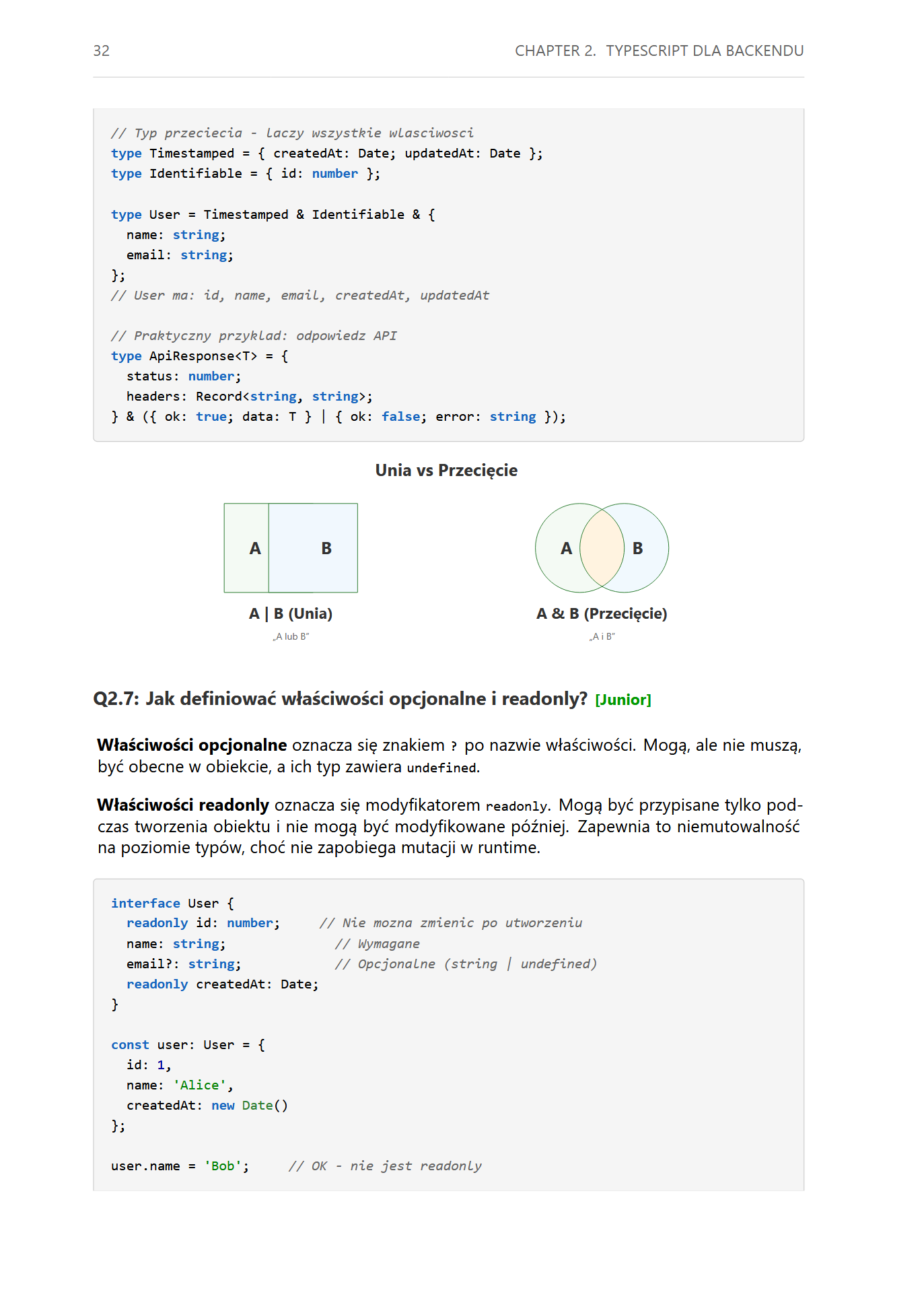The image size is (924, 1313).
Task: Click the "Unia vs Przecięcie" diagram title
Action: tap(446, 471)
